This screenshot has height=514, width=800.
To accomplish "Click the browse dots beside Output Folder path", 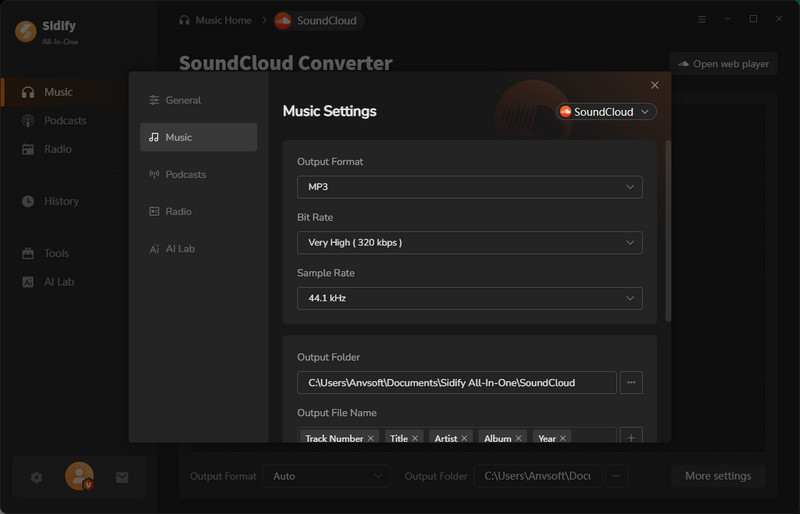I will click(x=630, y=382).
